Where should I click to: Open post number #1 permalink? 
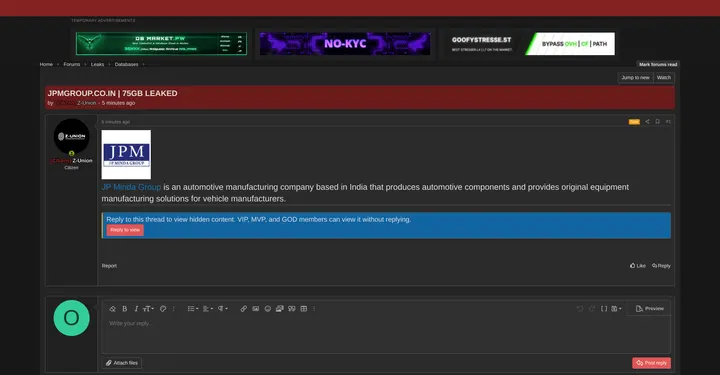click(x=668, y=122)
